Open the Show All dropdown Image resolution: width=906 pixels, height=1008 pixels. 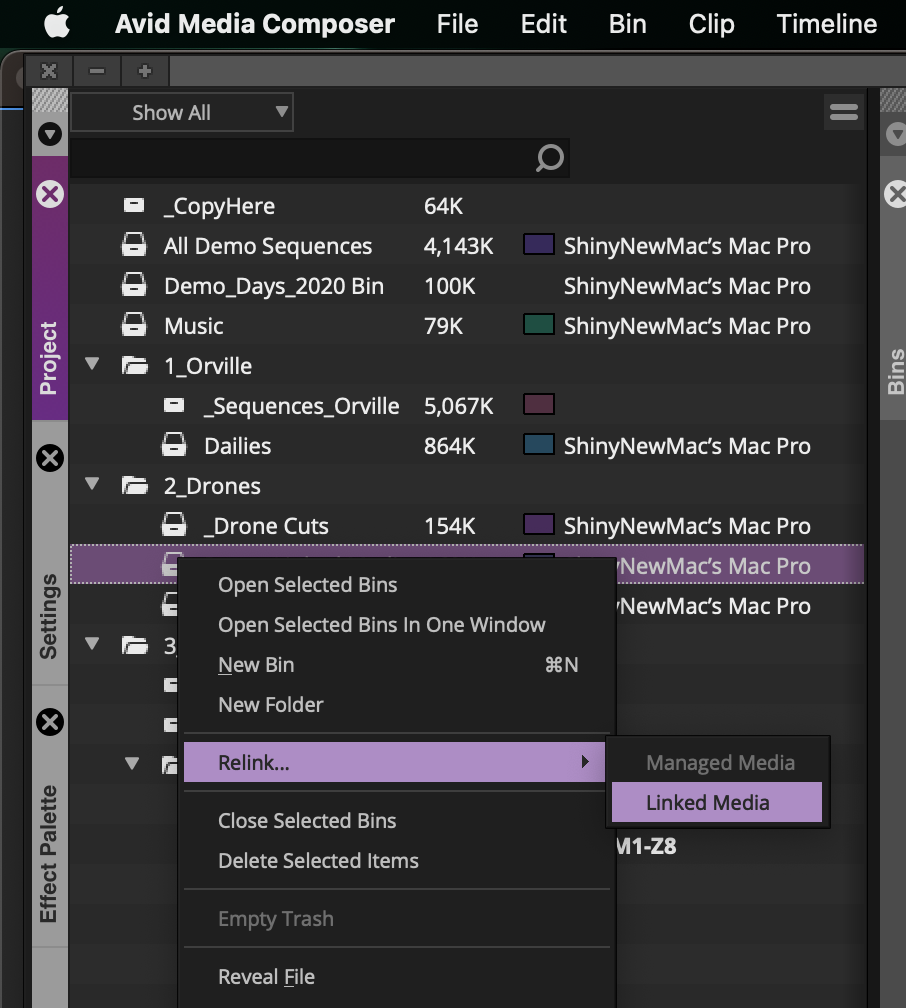click(181, 112)
